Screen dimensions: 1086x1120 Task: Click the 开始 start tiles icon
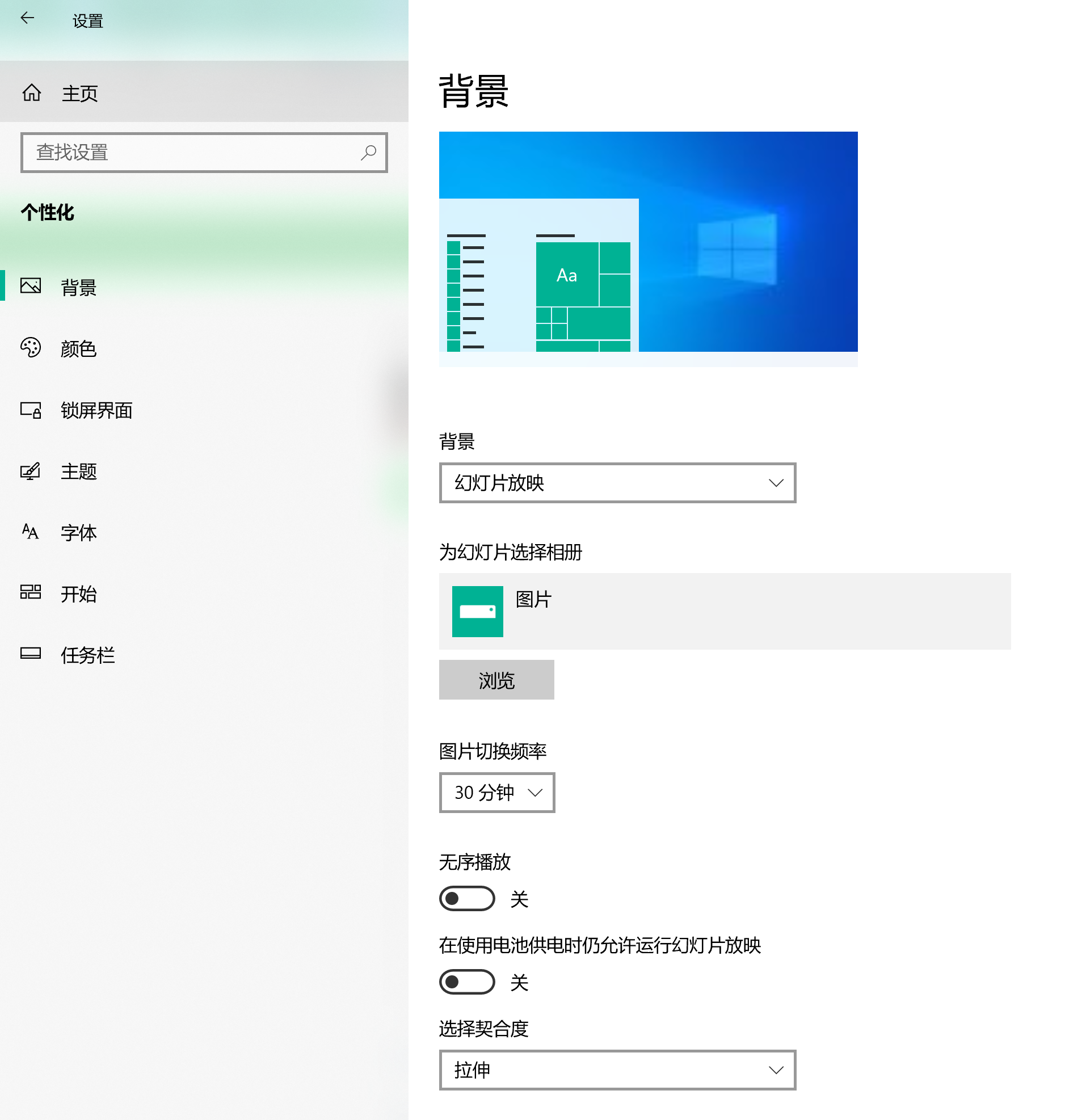[31, 592]
